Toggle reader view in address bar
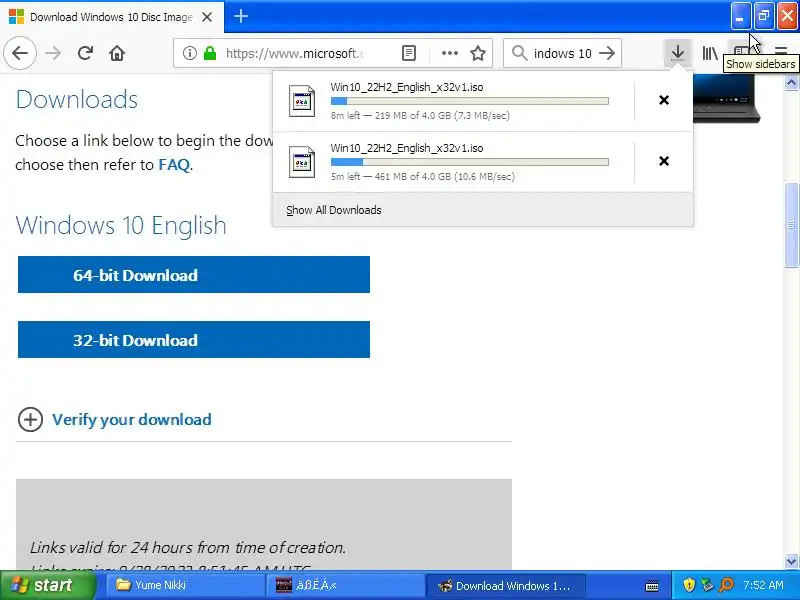This screenshot has height=600, width=800. pyautogui.click(x=409, y=53)
